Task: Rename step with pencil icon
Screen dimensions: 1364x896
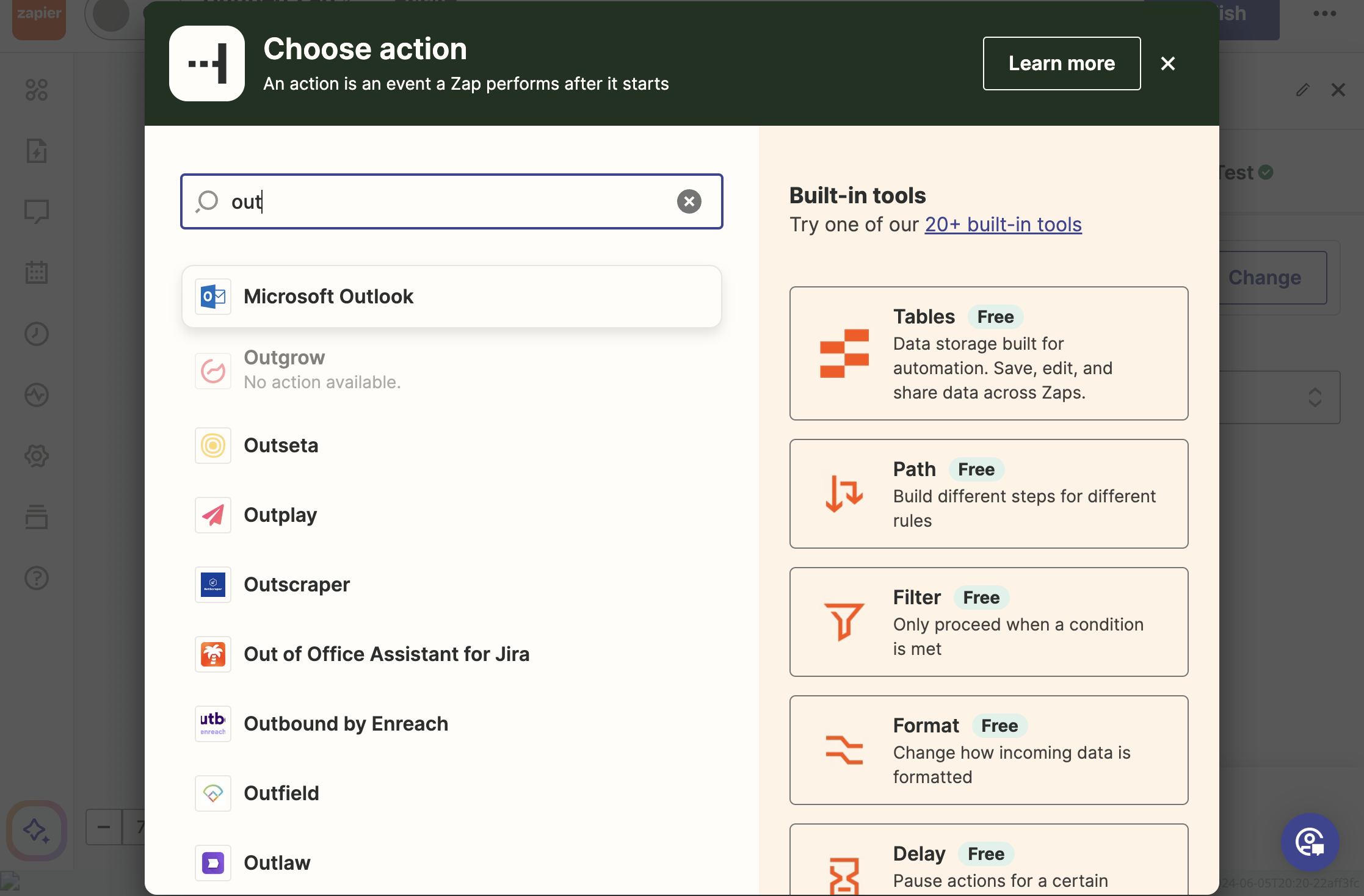Action: click(x=1303, y=90)
